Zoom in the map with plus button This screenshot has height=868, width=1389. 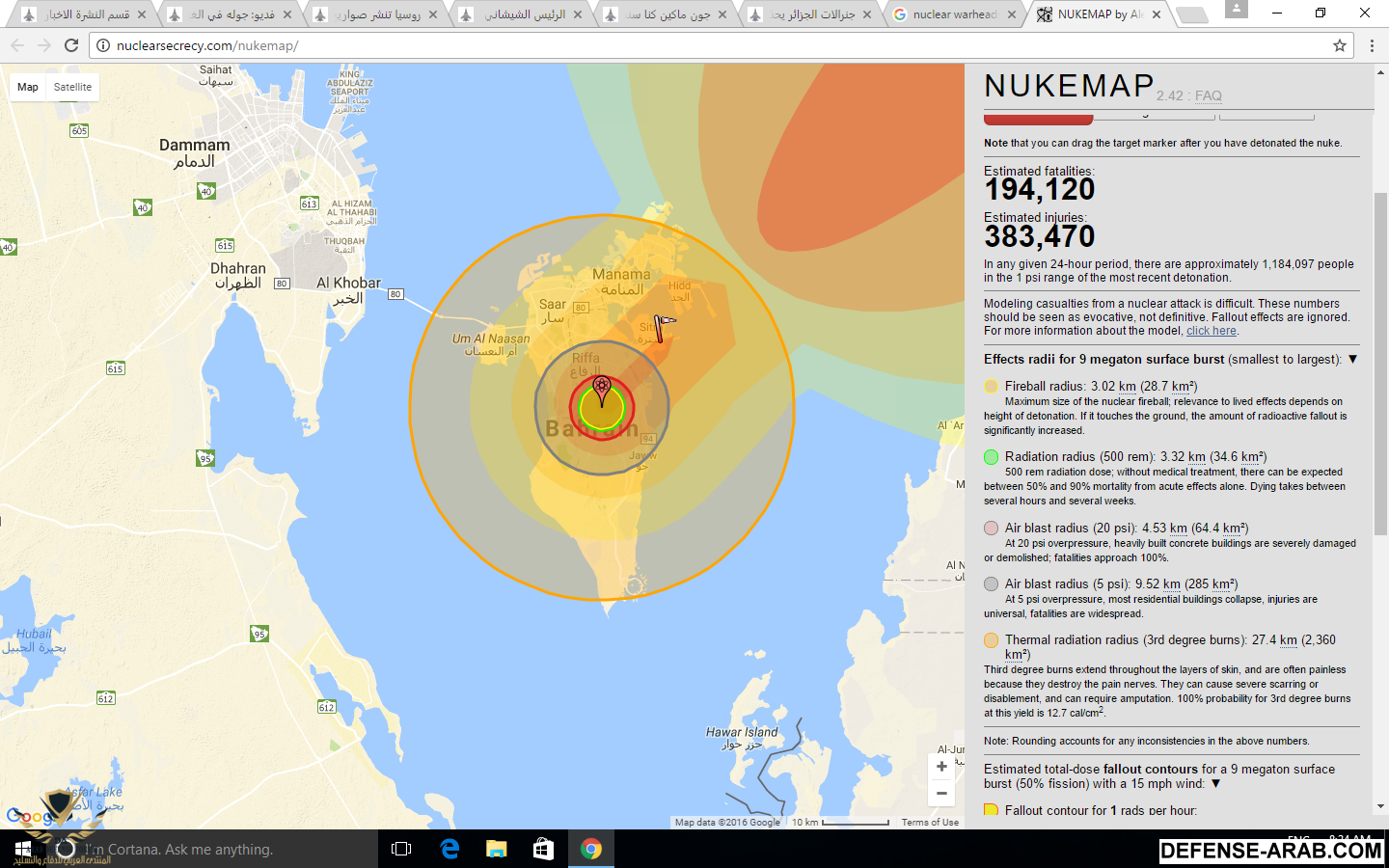click(941, 767)
